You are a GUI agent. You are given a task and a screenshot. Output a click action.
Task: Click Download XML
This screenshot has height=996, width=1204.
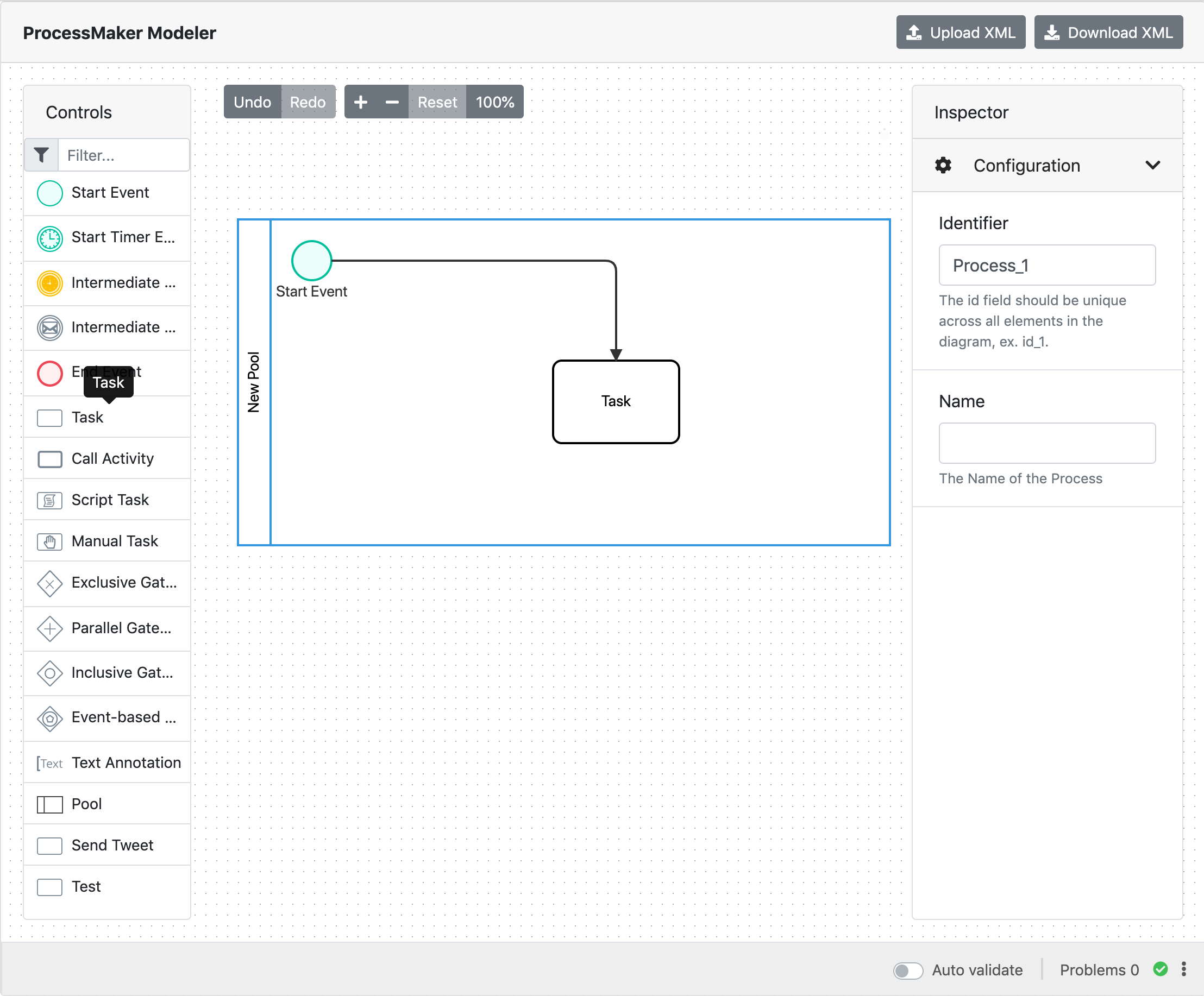(x=1108, y=32)
